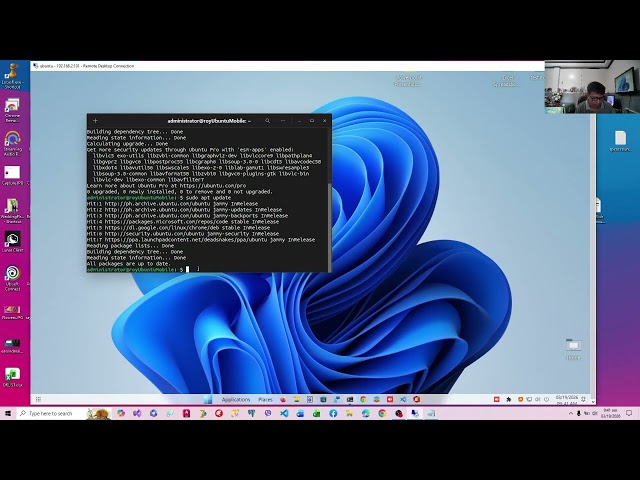Open Excel Spreadsheet icon on Ubuntu desktop

(x=505, y=80)
